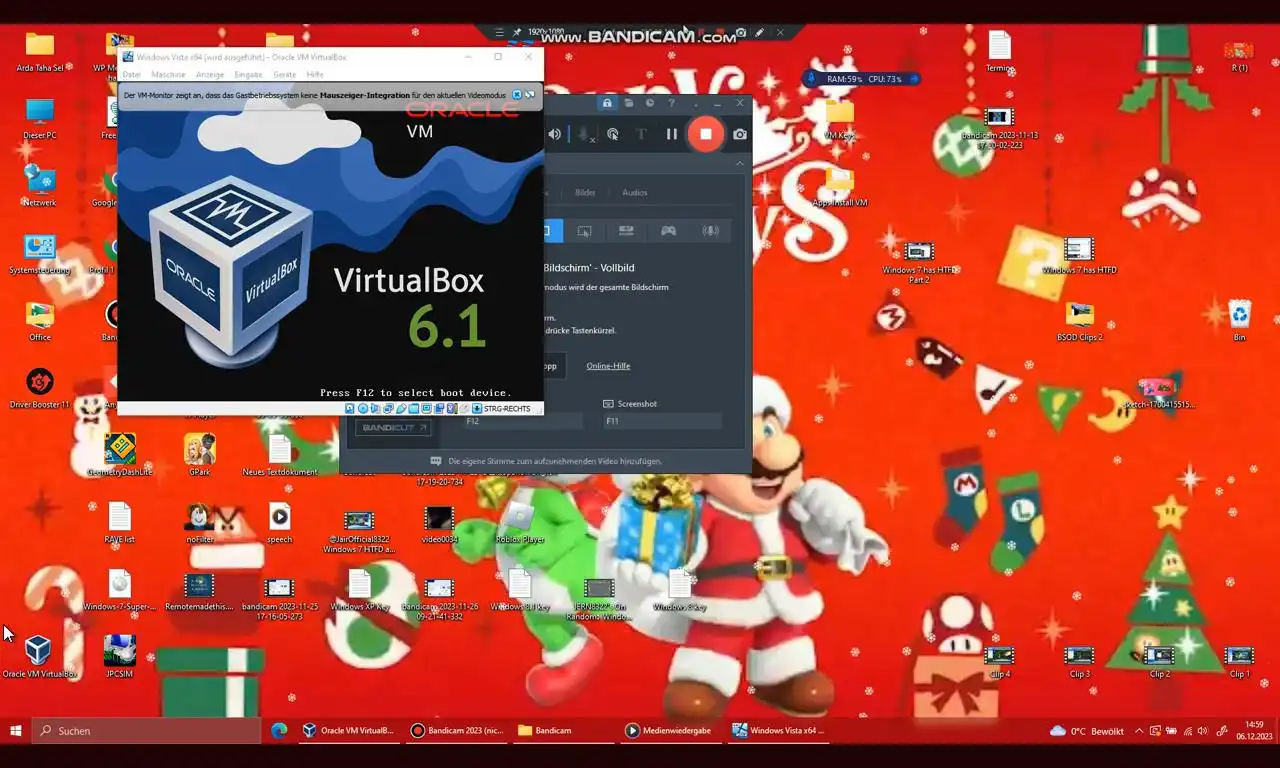Stop the Bandicam recording with the red button
The width and height of the screenshot is (1280, 768).
tap(705, 133)
